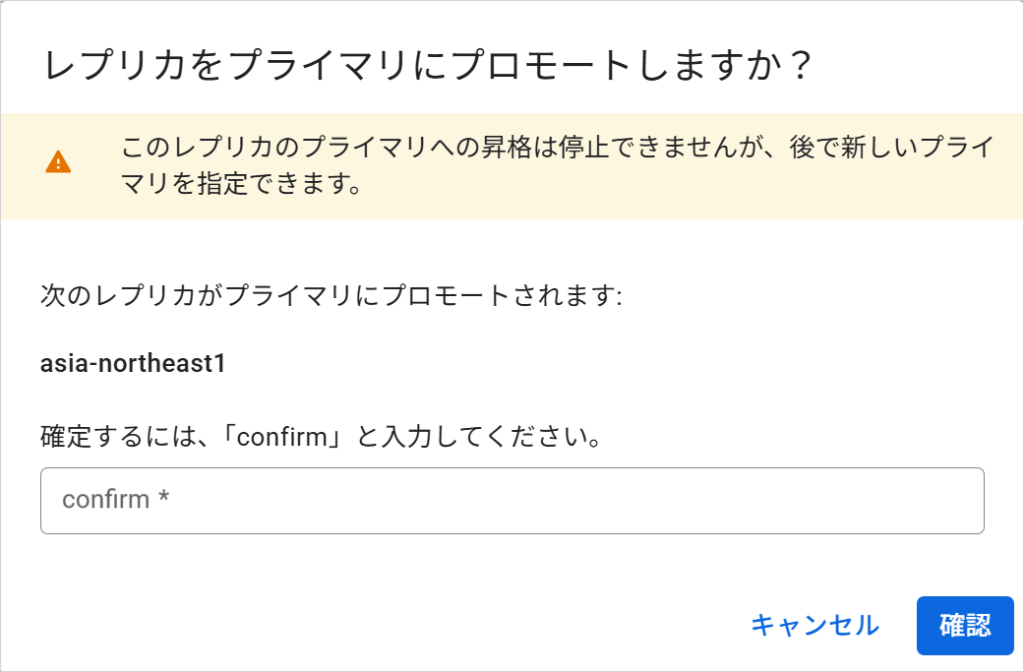Click the question mark ending the dialog title
1024x672 pixels.
[x=795, y=67]
